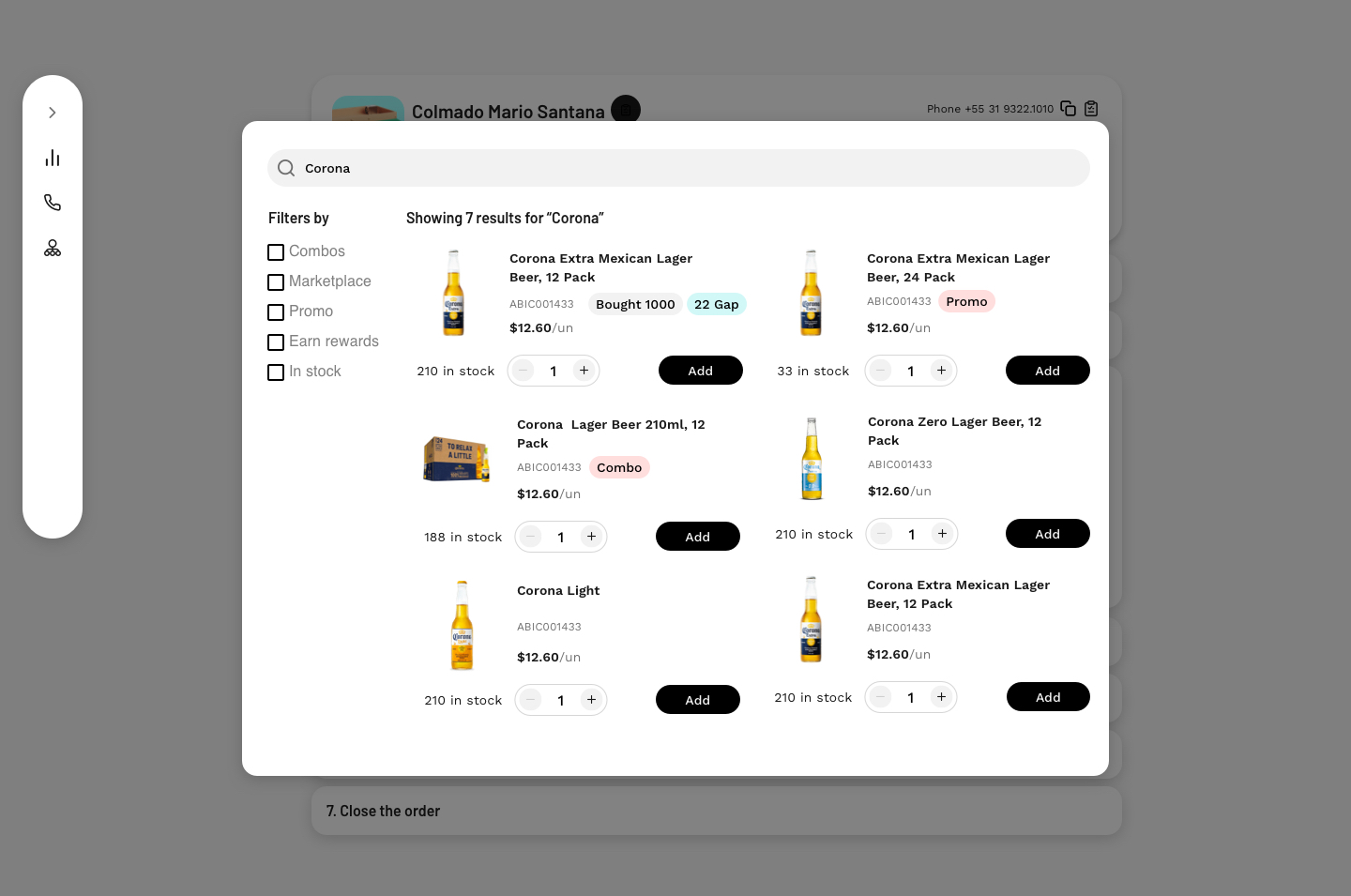Open the phone calls icon in sidebar
This screenshot has width=1351, height=896.
(x=53, y=203)
